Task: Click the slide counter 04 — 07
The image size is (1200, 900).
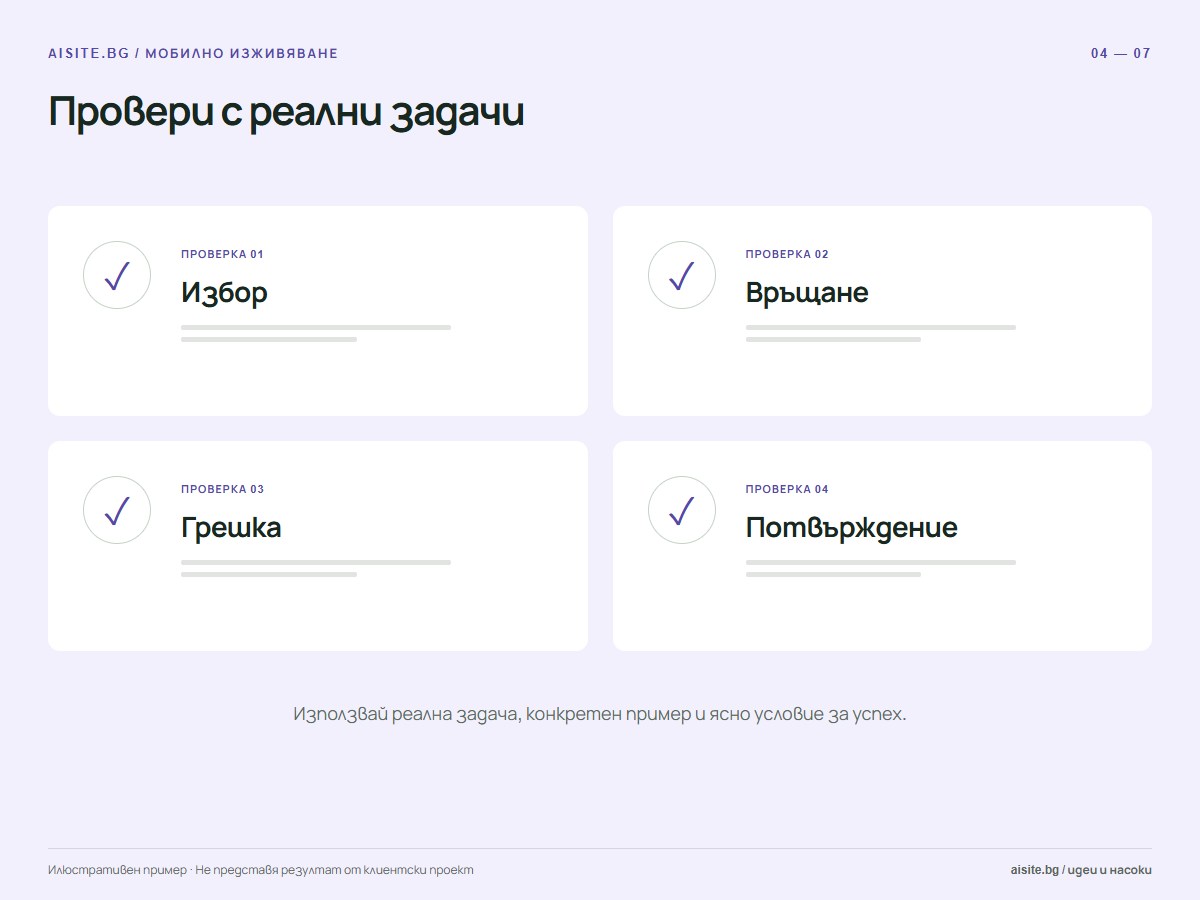Action: tap(1121, 54)
